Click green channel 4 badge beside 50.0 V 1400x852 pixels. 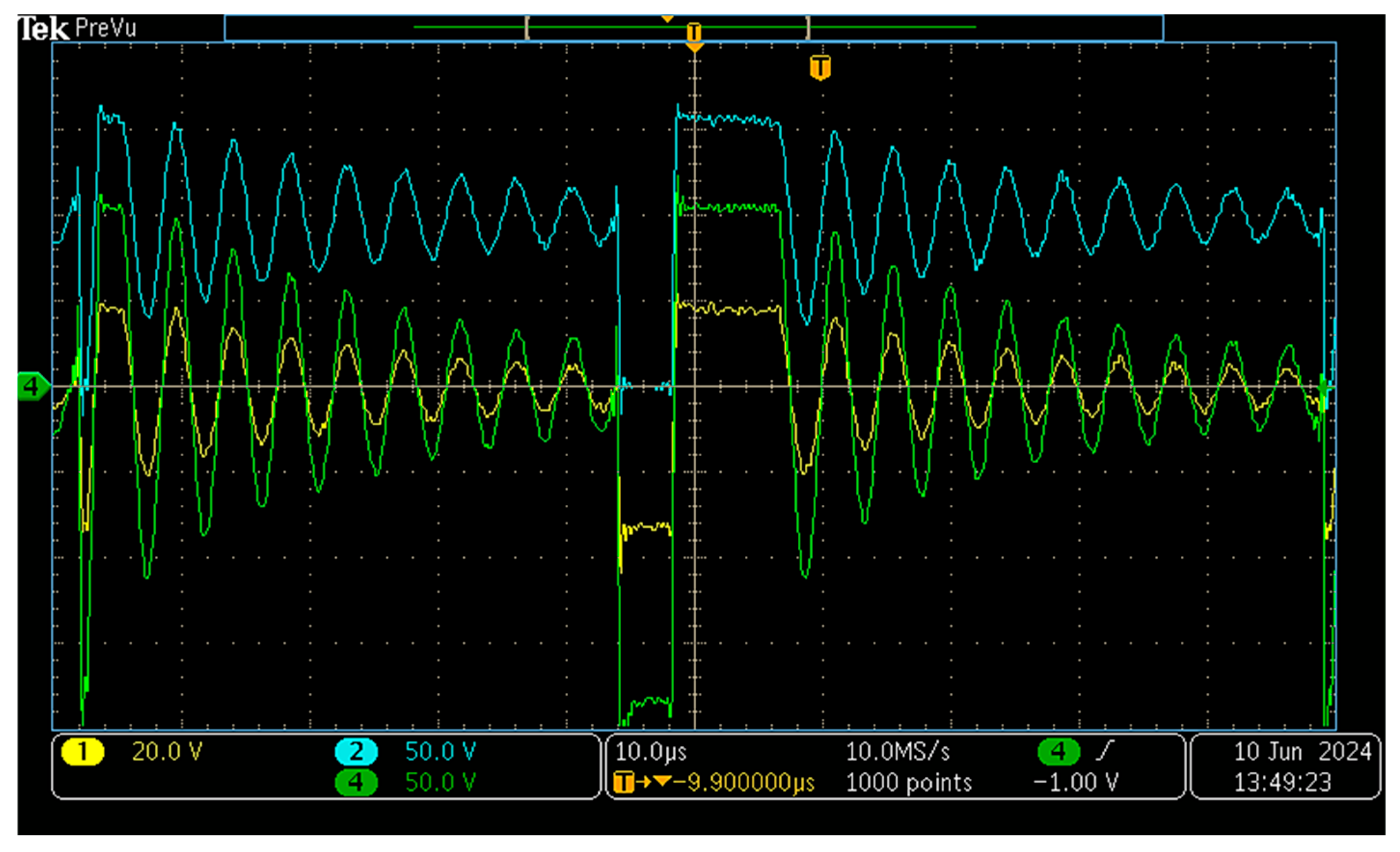356,782
